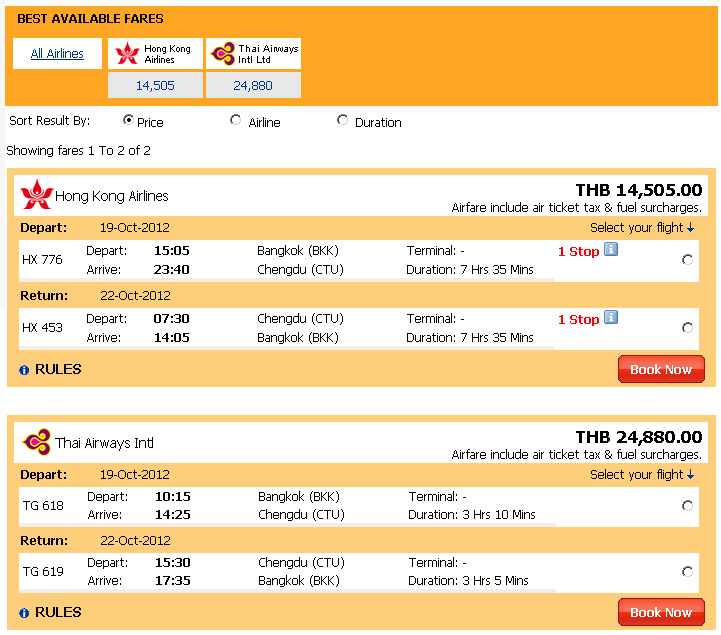
Task: Click the 1 Stop label for HX 776
Action: [x=578, y=252]
